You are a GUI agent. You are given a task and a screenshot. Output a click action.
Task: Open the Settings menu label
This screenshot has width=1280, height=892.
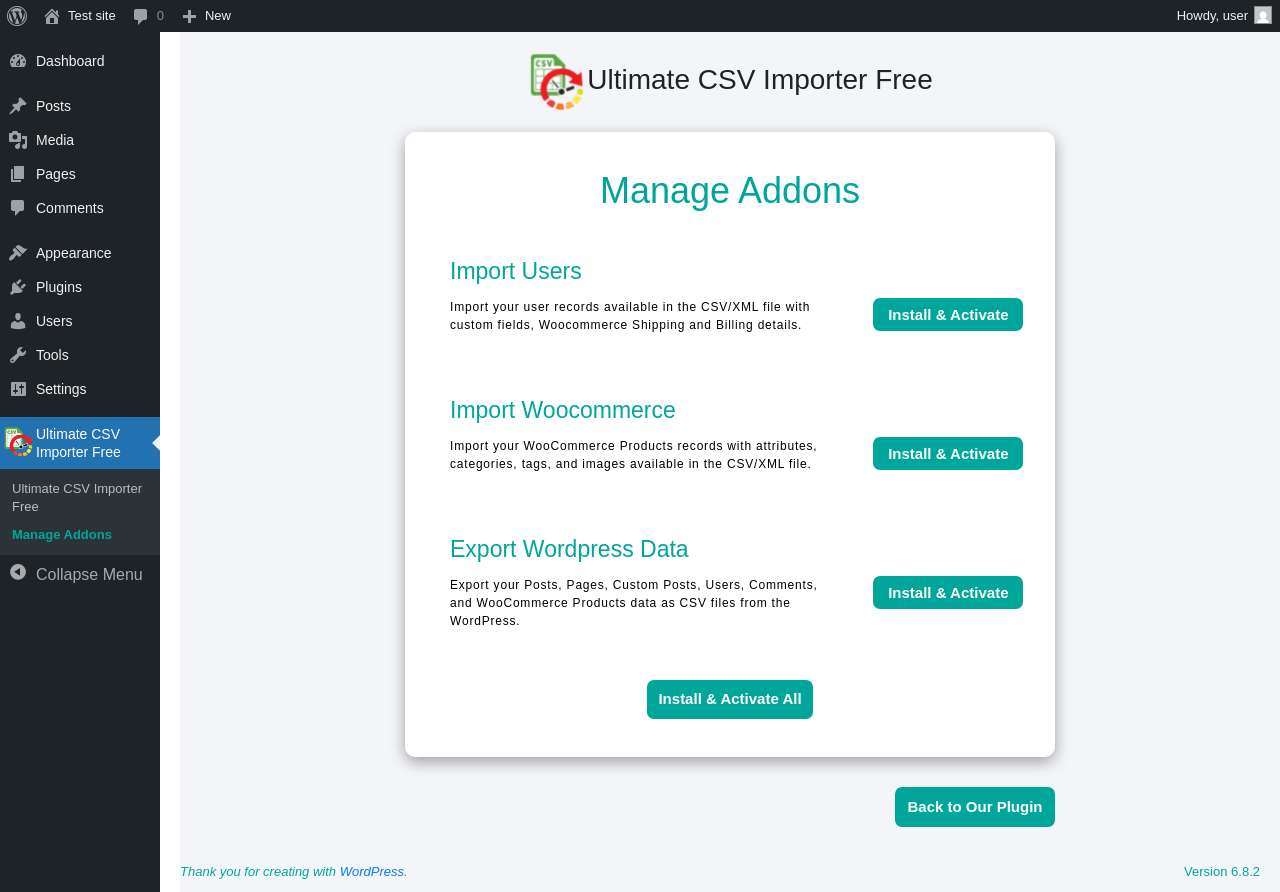click(61, 389)
